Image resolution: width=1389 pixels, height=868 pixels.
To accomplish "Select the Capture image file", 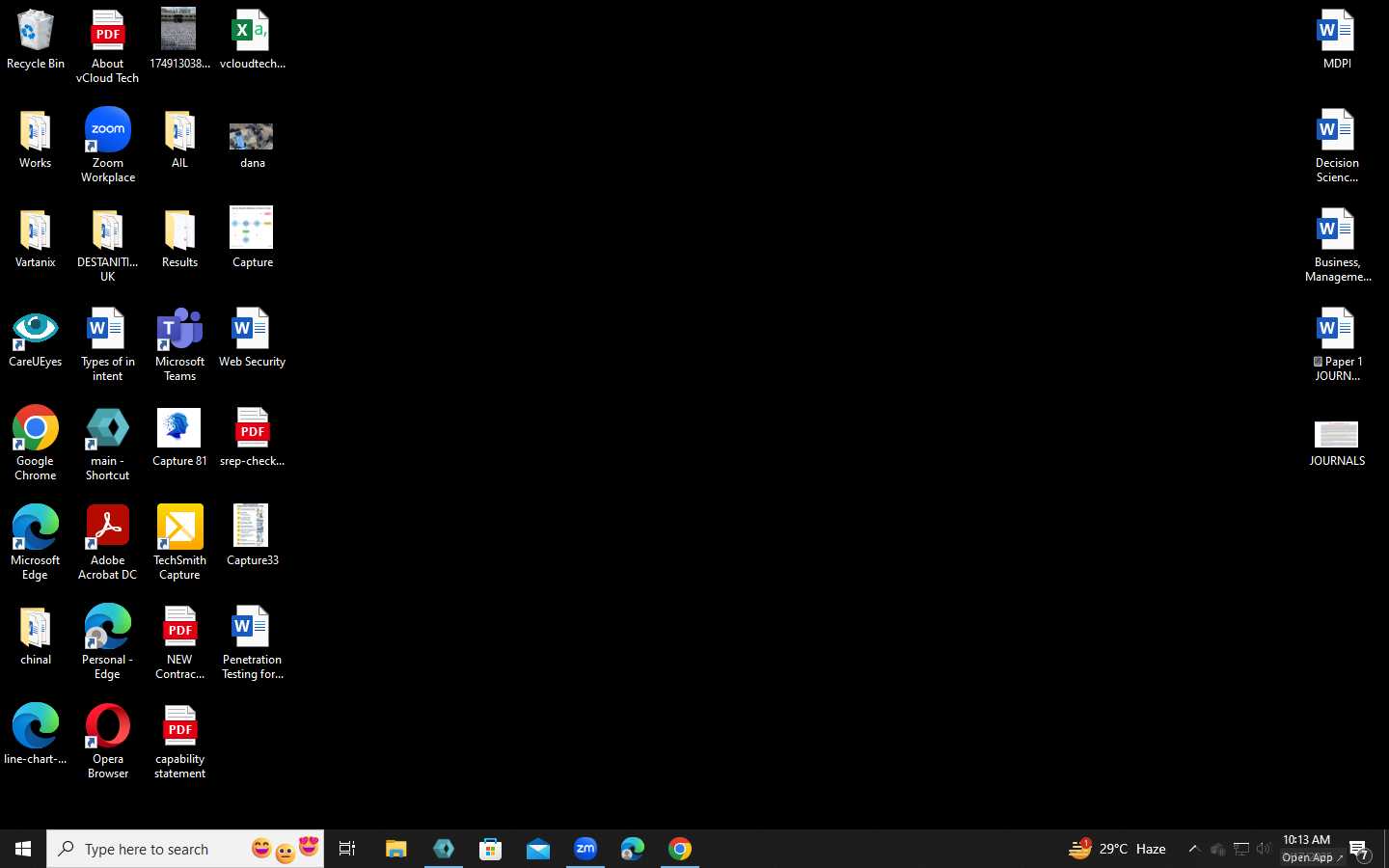I will [x=252, y=237].
